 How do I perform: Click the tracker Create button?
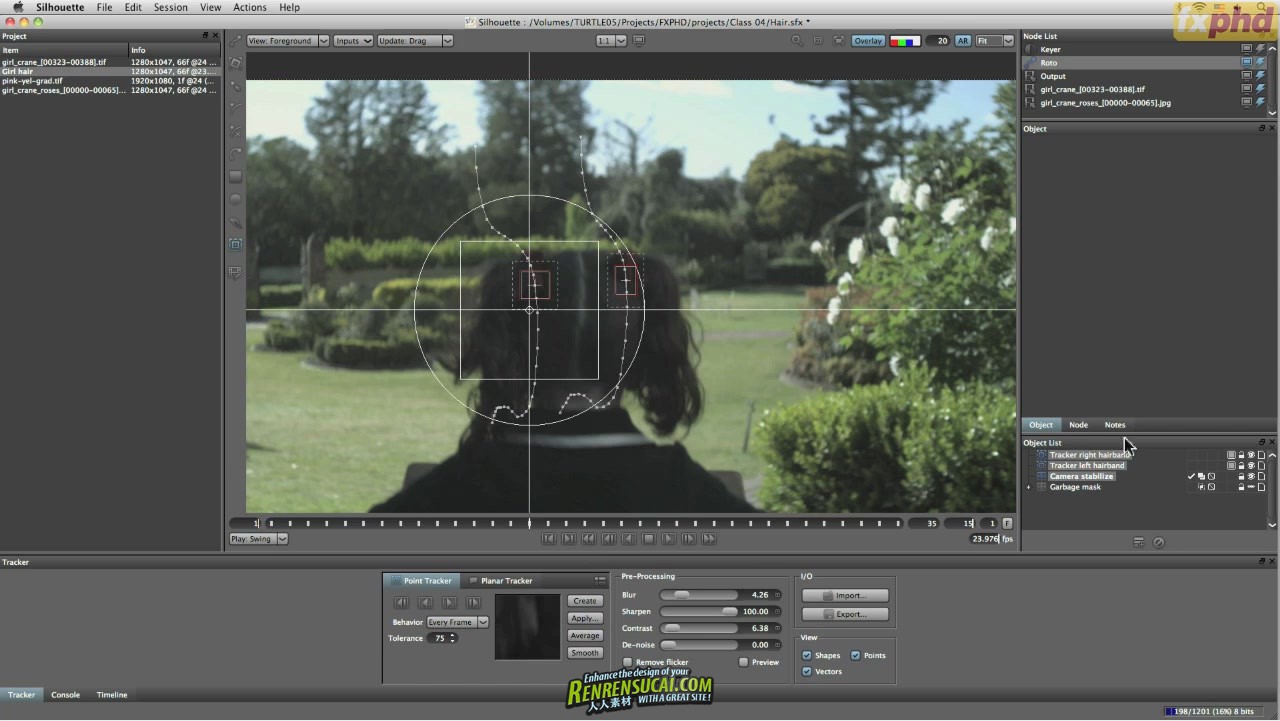pos(585,601)
